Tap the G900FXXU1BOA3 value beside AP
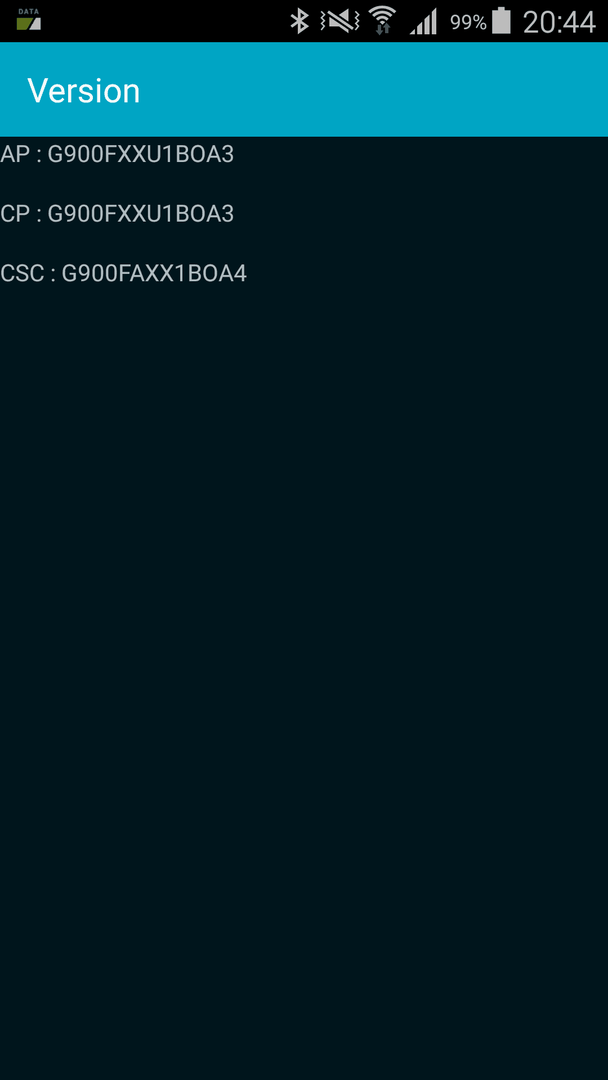608x1080 pixels. coord(140,154)
